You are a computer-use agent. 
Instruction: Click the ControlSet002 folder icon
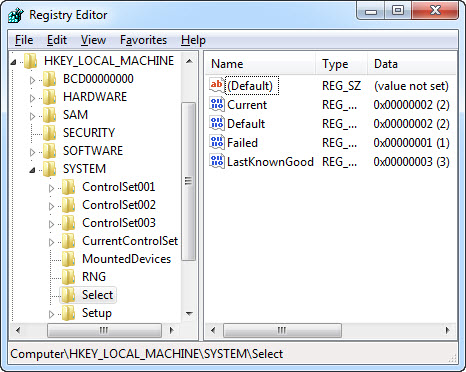click(69, 205)
